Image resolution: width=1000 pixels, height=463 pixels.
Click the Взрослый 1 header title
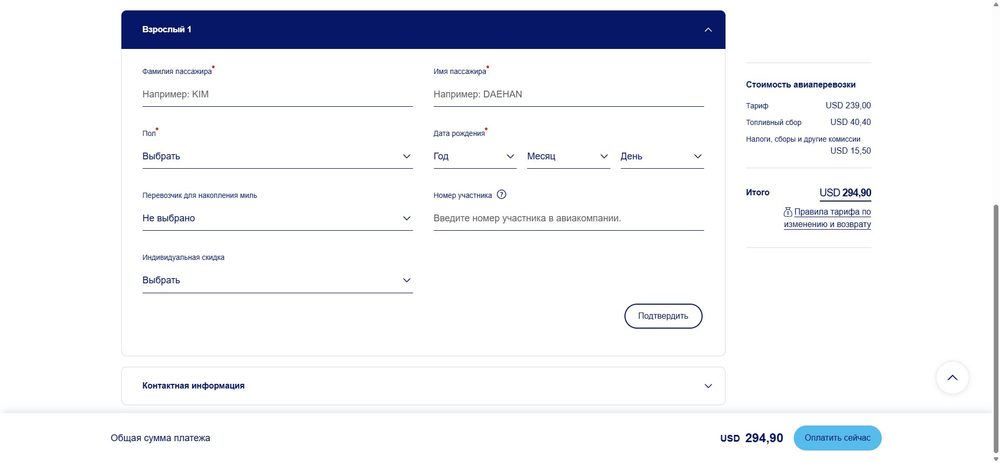[x=167, y=29]
